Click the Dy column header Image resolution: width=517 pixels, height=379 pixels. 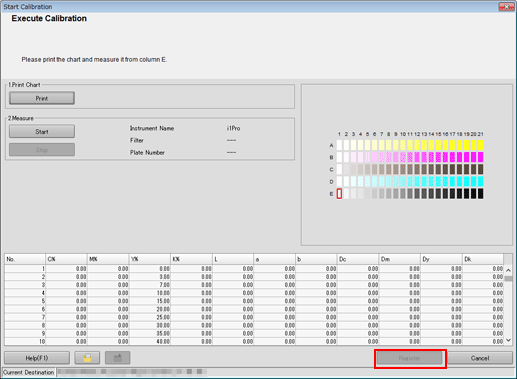click(x=441, y=259)
